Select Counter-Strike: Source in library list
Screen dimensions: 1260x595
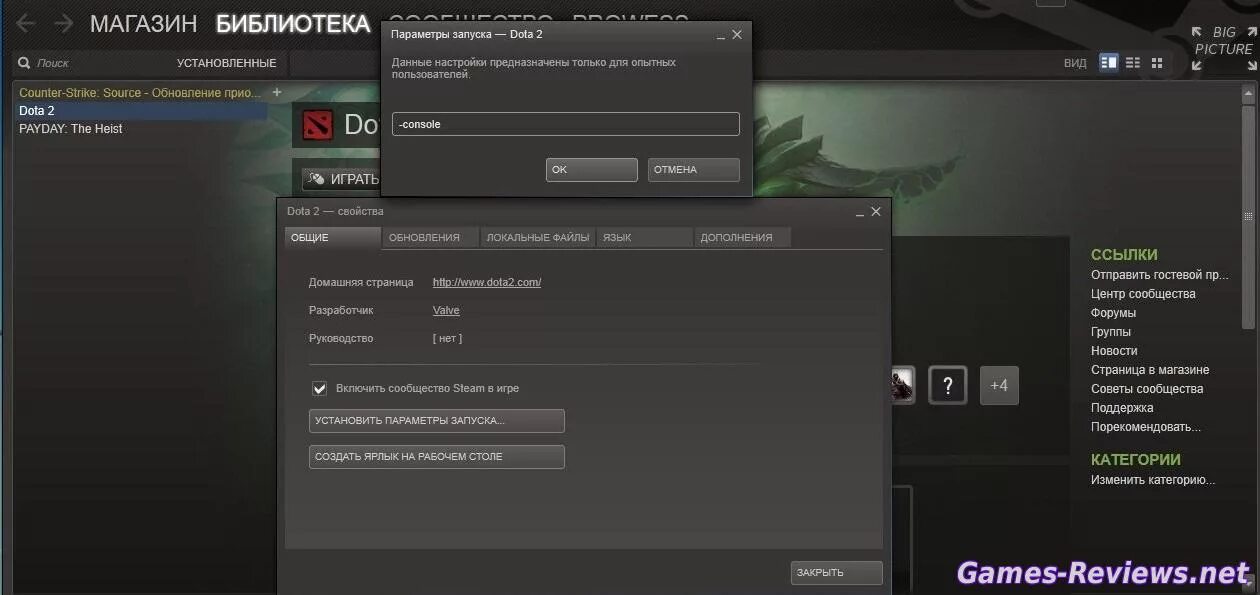pos(140,92)
